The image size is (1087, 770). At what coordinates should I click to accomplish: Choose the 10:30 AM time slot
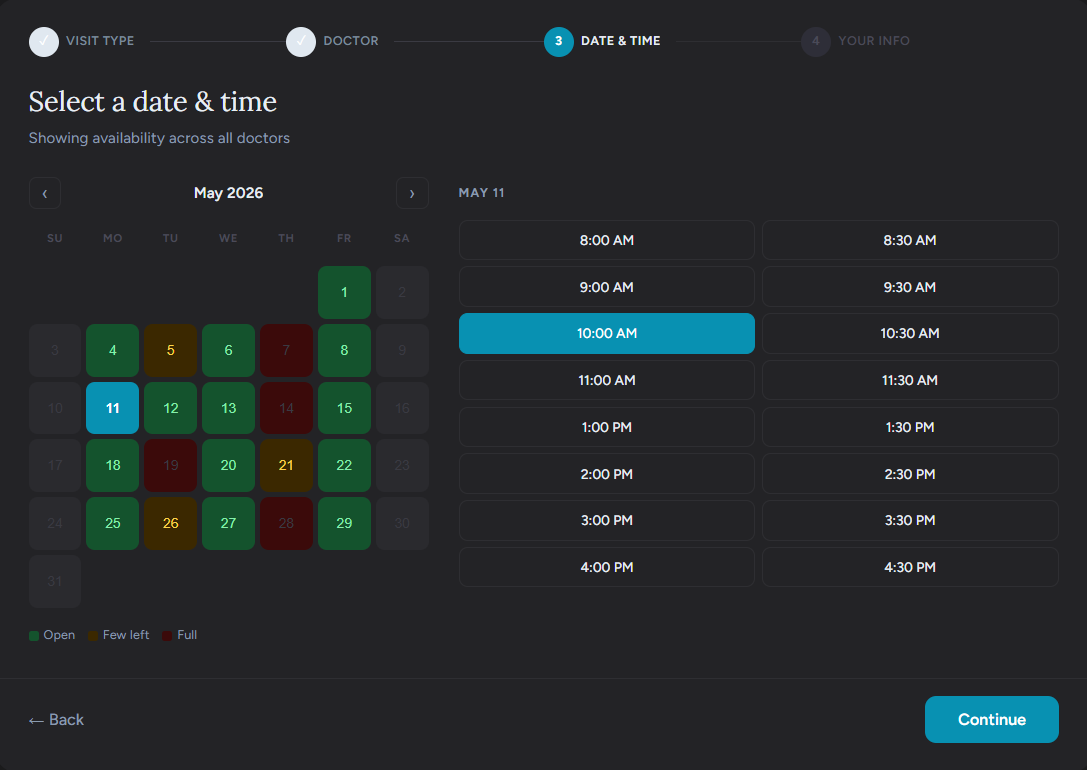tap(909, 333)
